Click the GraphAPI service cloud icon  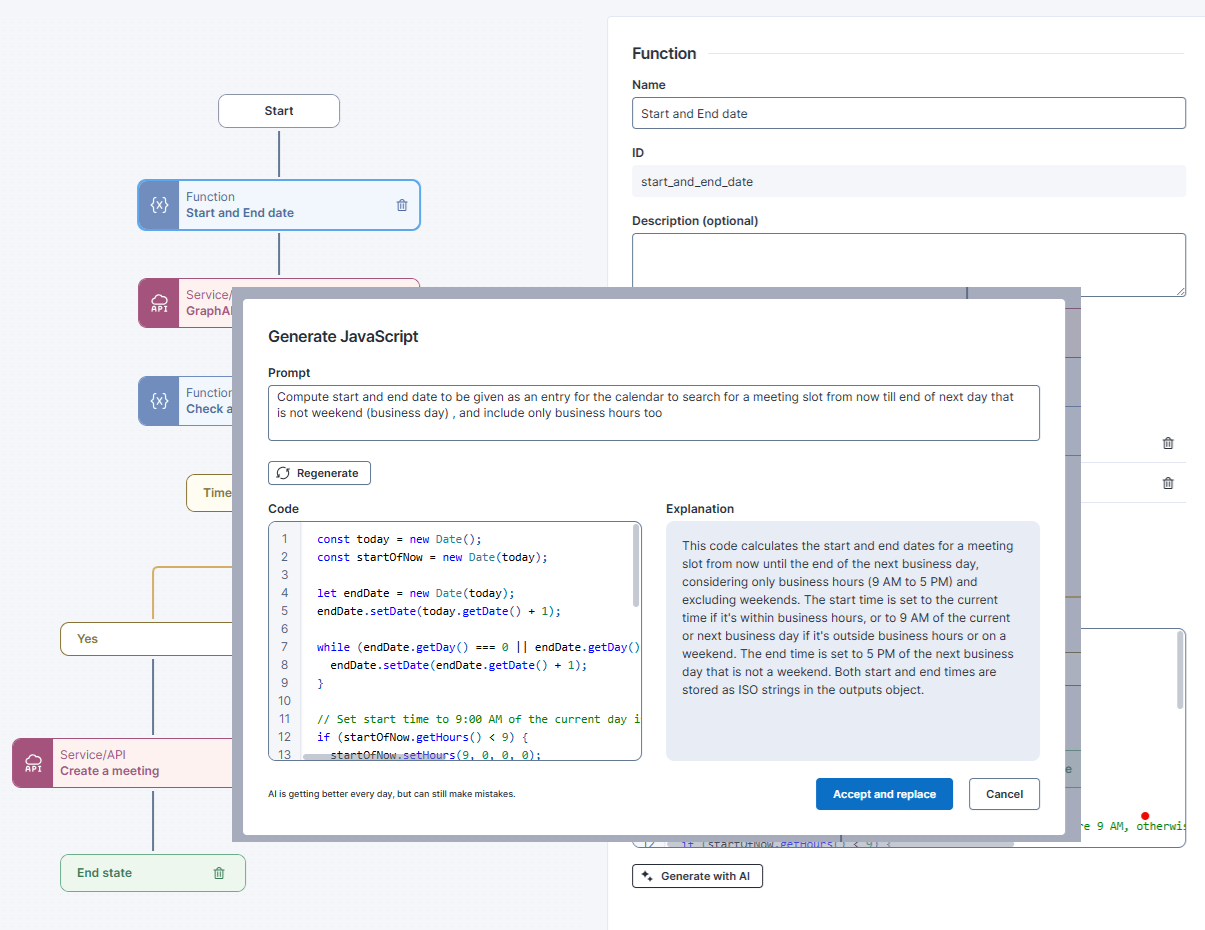pyautogui.click(x=159, y=303)
